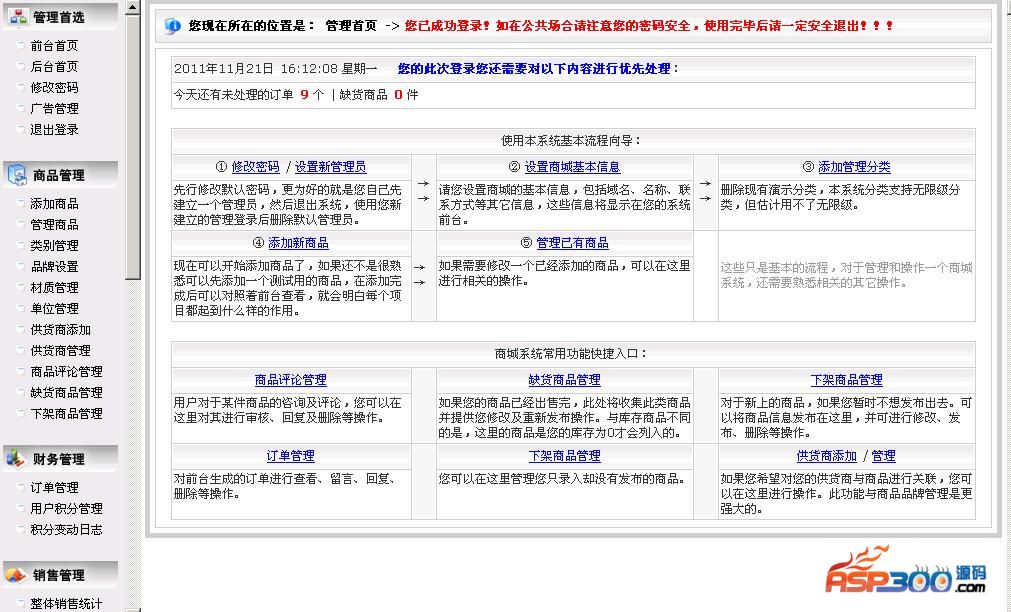
Task: Open 下架商品管理 link in the middle column
Action: (x=564, y=456)
